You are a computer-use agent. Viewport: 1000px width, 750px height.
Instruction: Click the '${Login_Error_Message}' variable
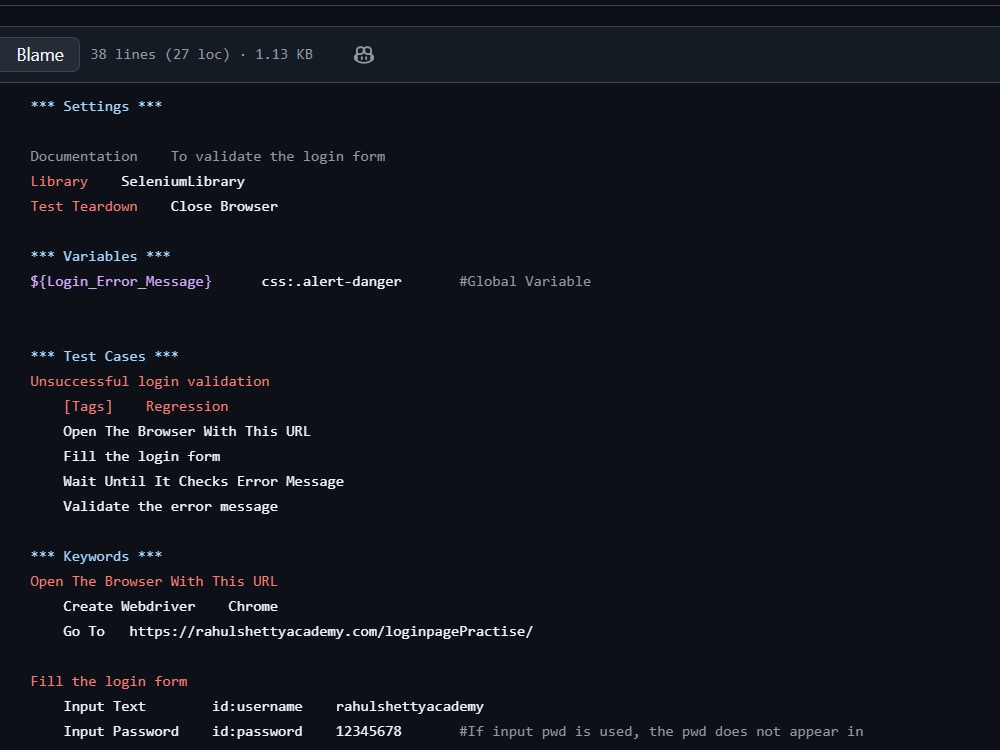tap(121, 281)
